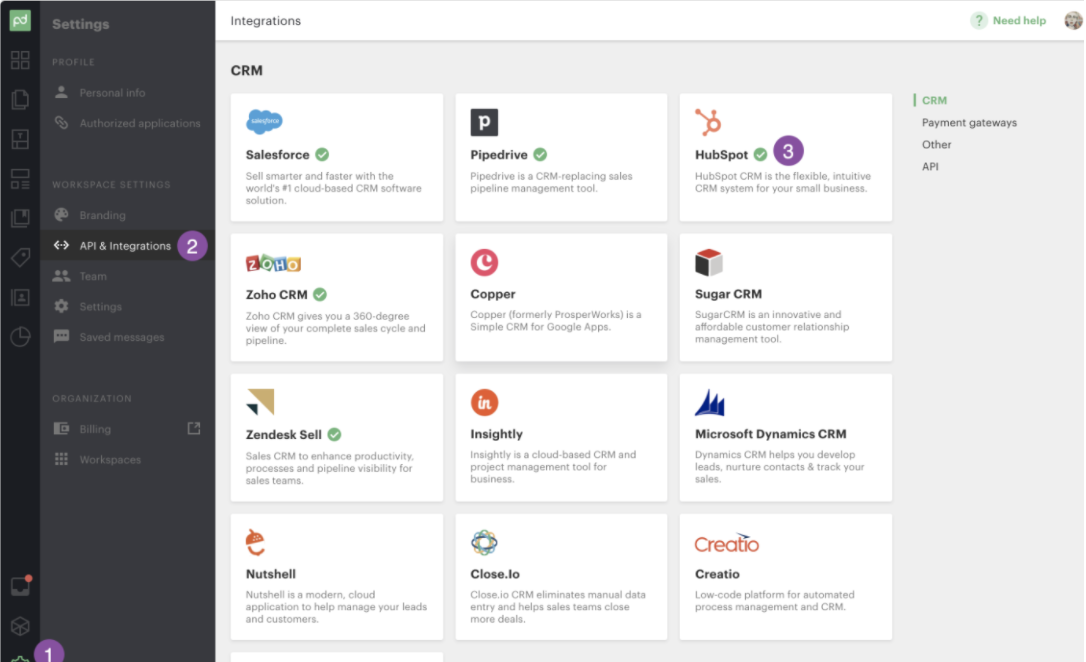
Task: Click the Insightly orange logo
Action: point(484,402)
